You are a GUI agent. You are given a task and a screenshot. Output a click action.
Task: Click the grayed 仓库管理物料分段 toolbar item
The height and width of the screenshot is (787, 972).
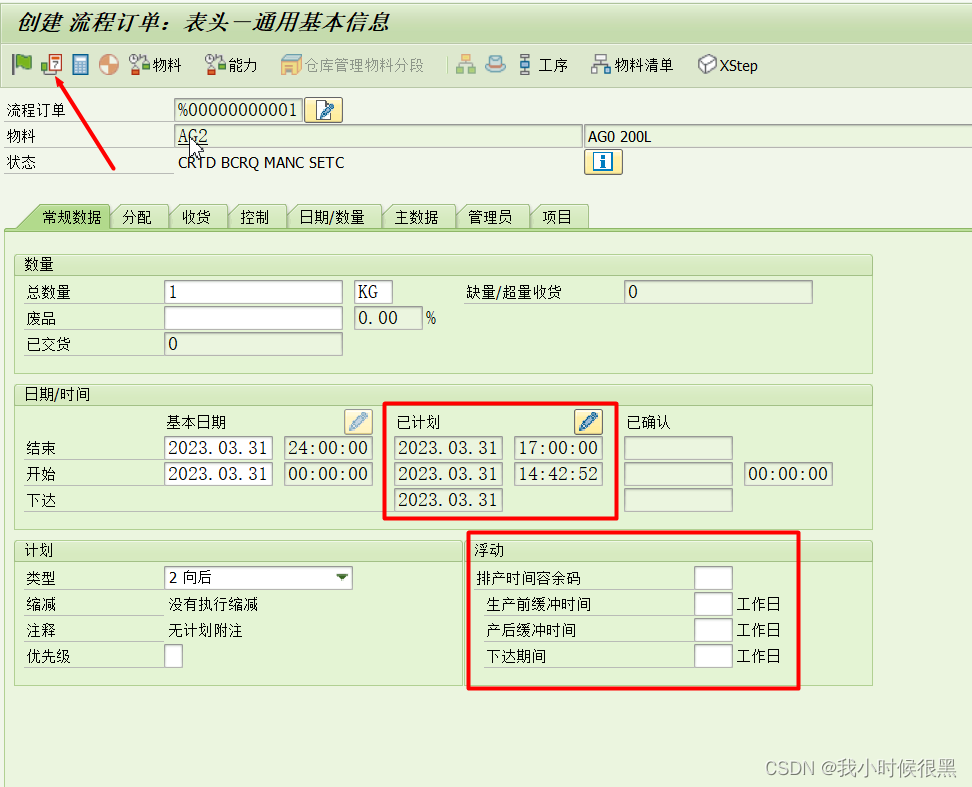tap(355, 66)
